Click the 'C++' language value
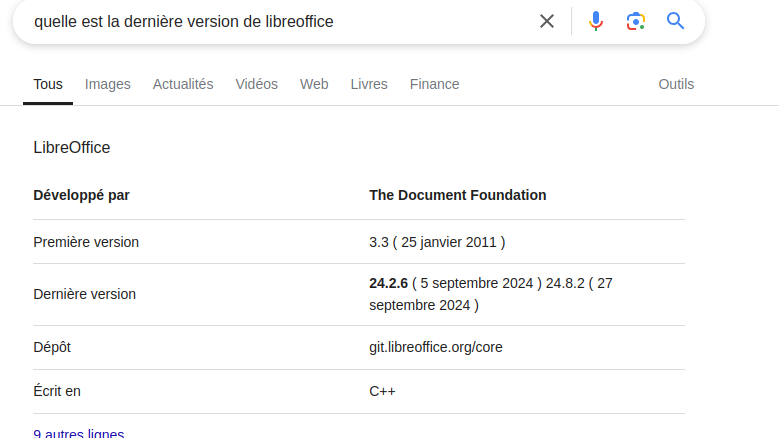779x438 pixels. 382,391
